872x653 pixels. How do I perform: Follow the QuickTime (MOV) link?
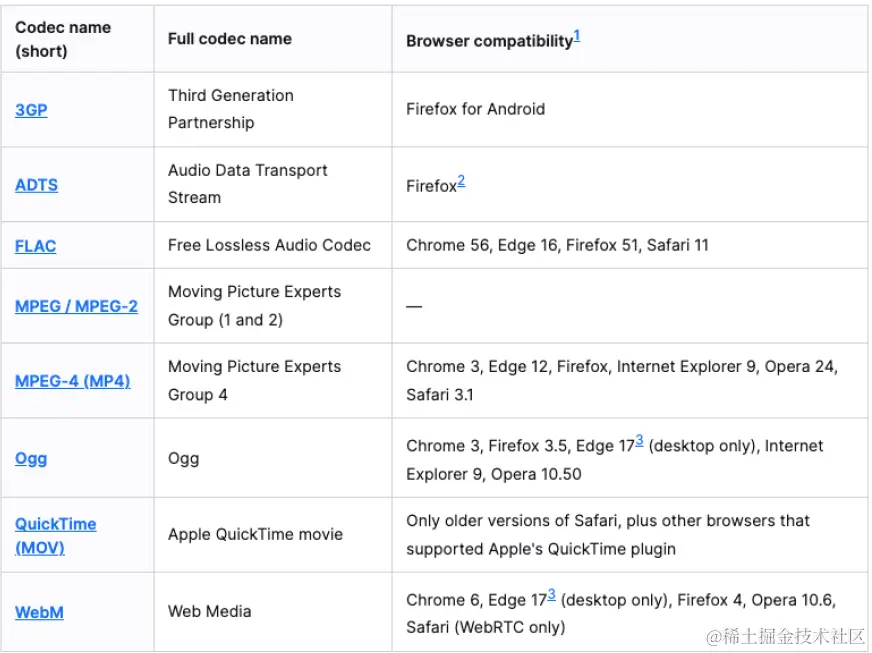(55, 535)
